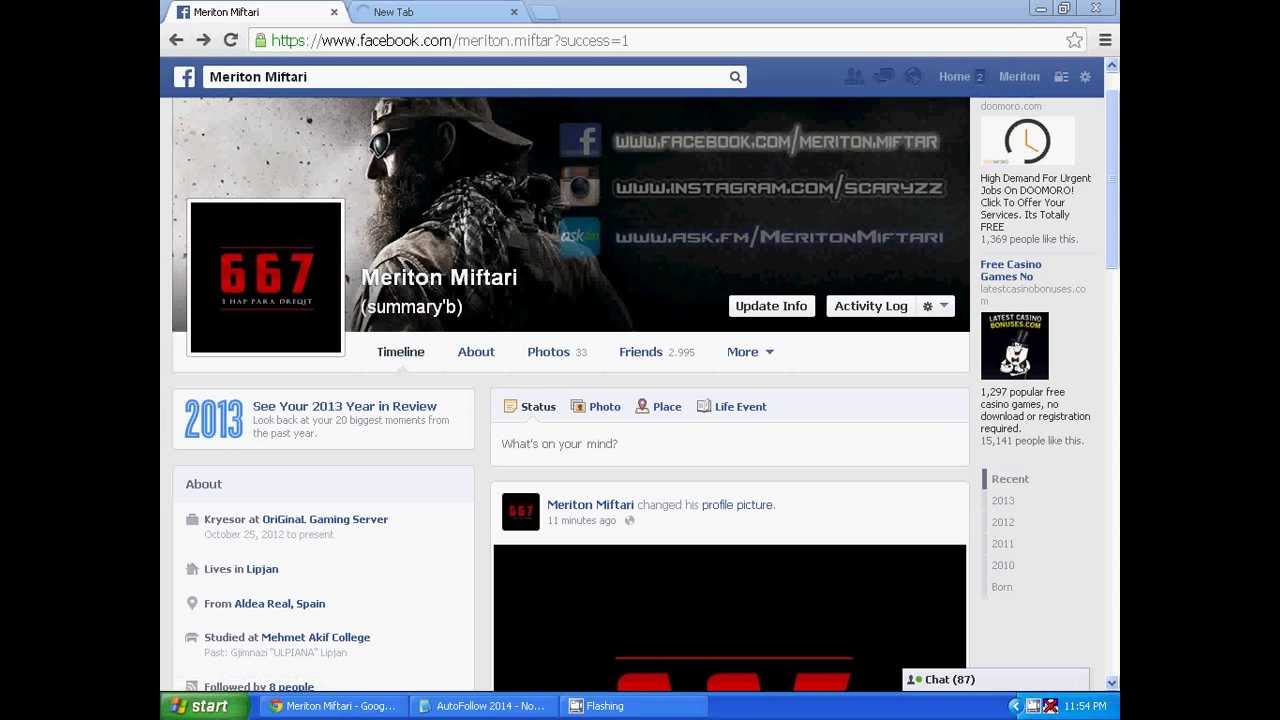Image resolution: width=1280 pixels, height=720 pixels.
Task: Go back with the browser back arrow
Action: 176,40
